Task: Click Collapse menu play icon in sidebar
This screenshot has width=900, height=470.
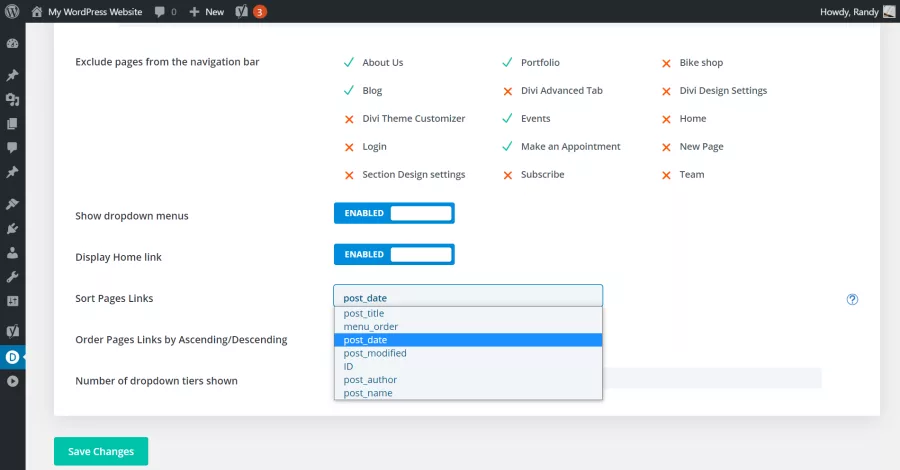Action: pyautogui.click(x=12, y=381)
